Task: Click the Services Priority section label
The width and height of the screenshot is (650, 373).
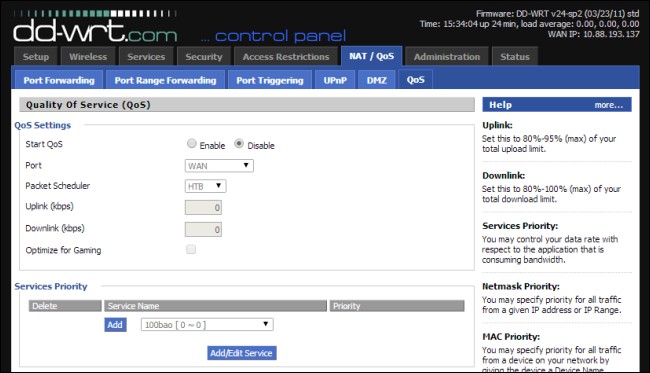Action: point(51,286)
